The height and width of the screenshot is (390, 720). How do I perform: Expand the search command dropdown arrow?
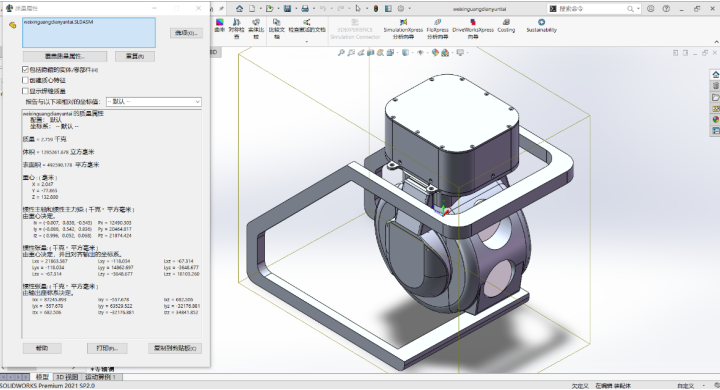638,9
